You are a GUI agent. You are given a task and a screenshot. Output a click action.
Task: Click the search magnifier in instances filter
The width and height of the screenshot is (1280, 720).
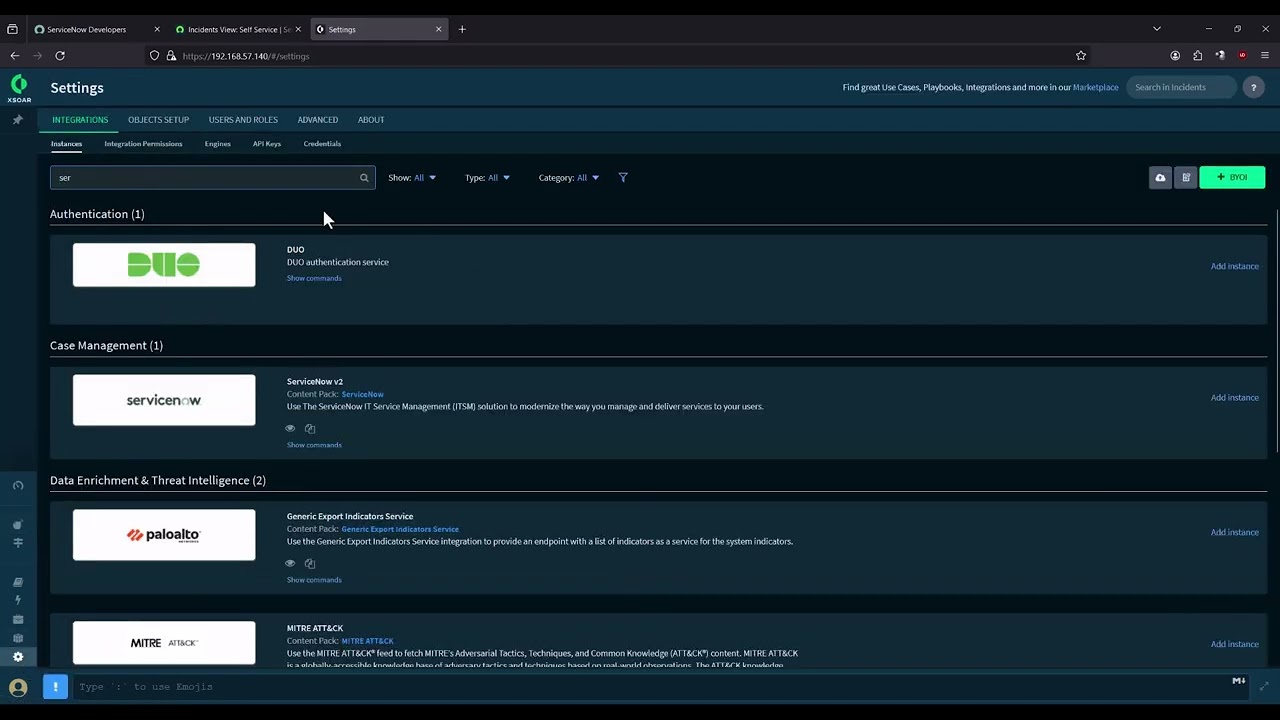tap(364, 178)
